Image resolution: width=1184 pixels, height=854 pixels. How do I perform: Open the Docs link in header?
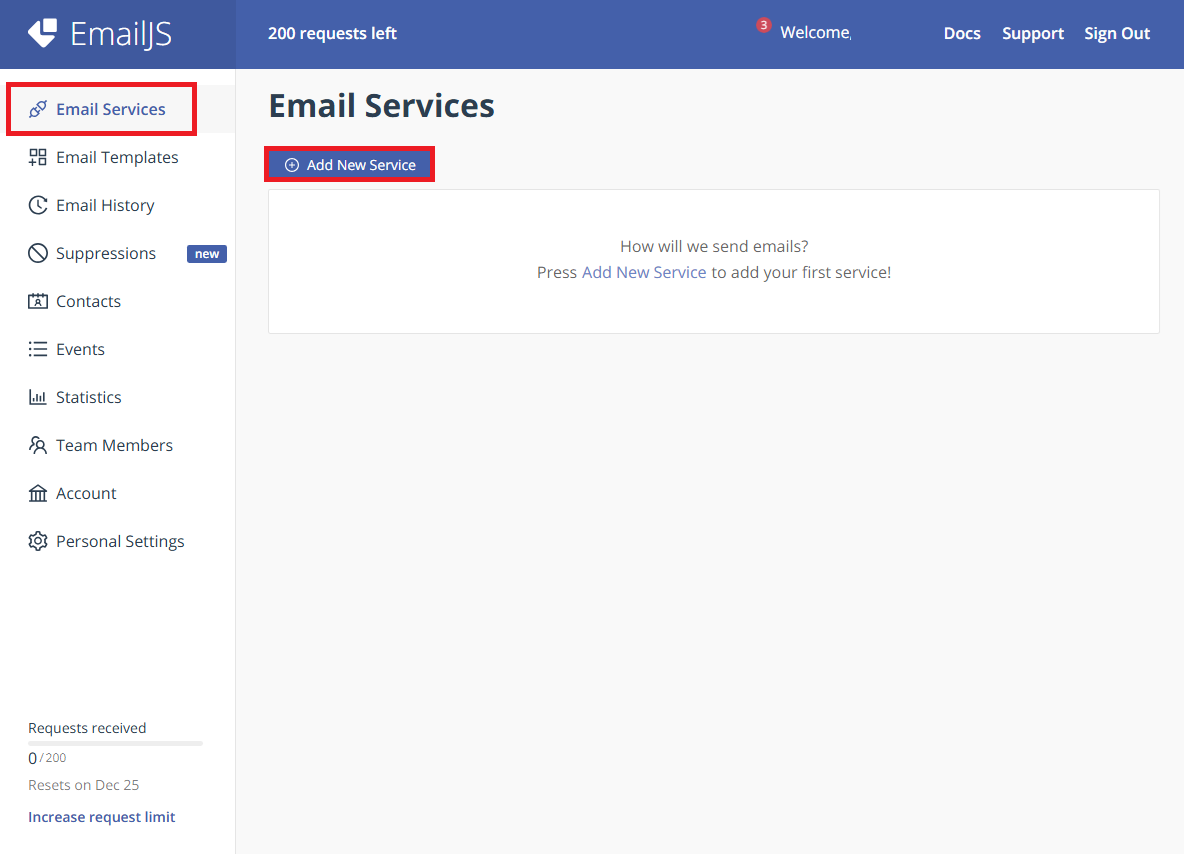coord(961,33)
